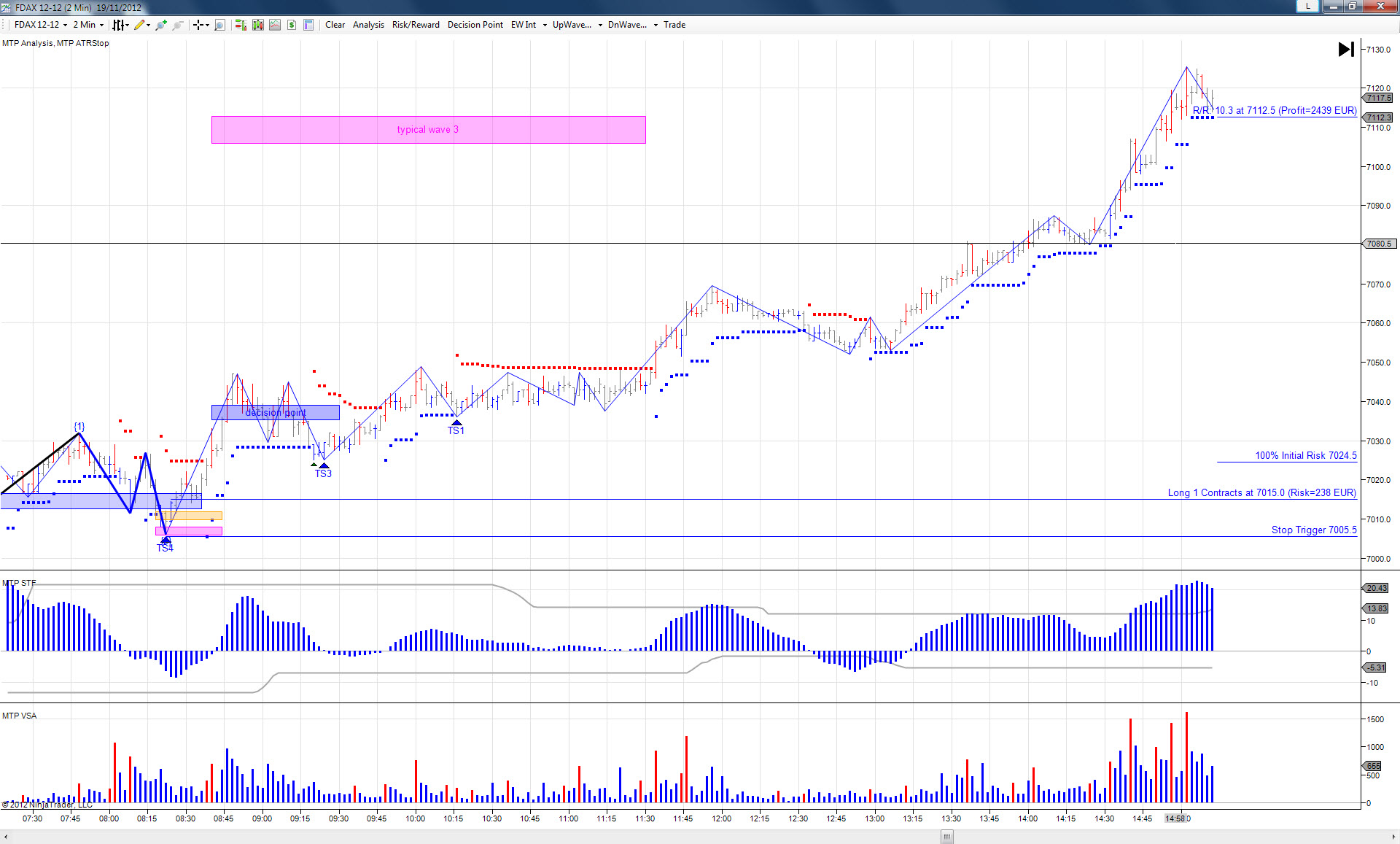Select the 'Stop Trigger 7005.5' label
Viewport: 1400px width, 844px height.
[x=1314, y=530]
